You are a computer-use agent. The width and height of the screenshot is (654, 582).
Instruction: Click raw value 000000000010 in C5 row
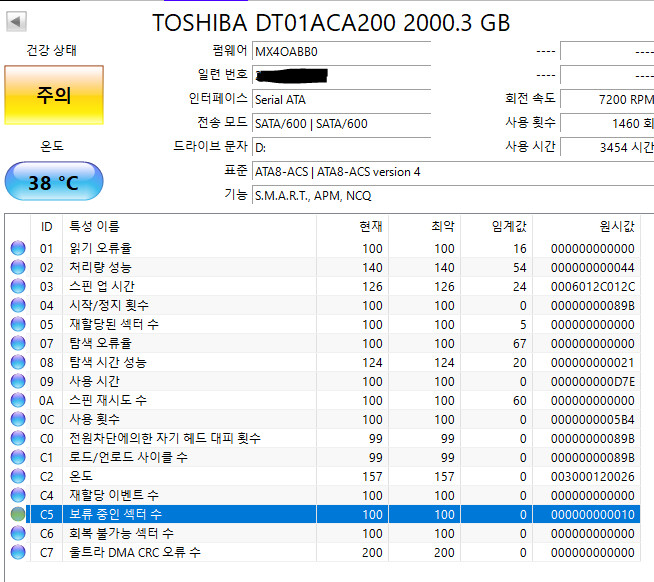(592, 514)
